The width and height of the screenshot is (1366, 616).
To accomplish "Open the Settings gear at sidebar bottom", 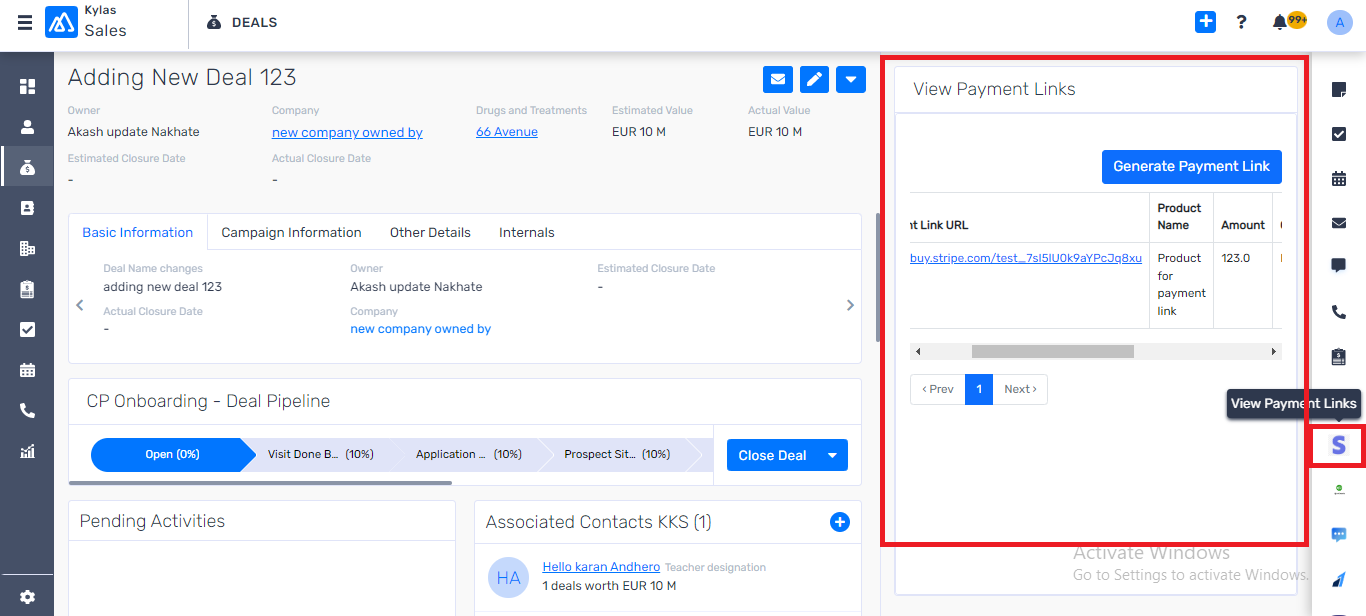I will pyautogui.click(x=27, y=593).
